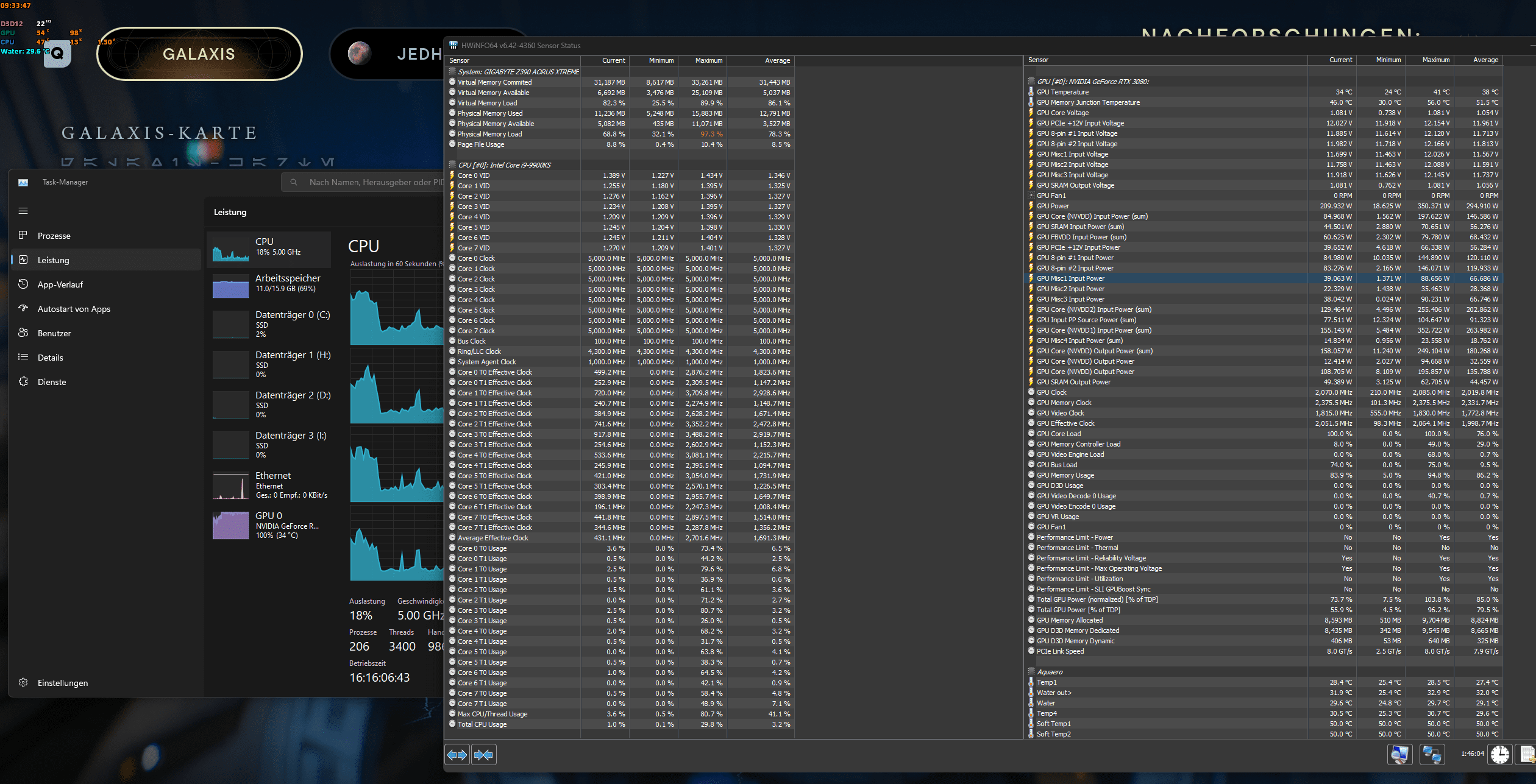This screenshot has height=784, width=1536.
Task: Select Performance Limit - Thermal row
Action: coord(1264,548)
